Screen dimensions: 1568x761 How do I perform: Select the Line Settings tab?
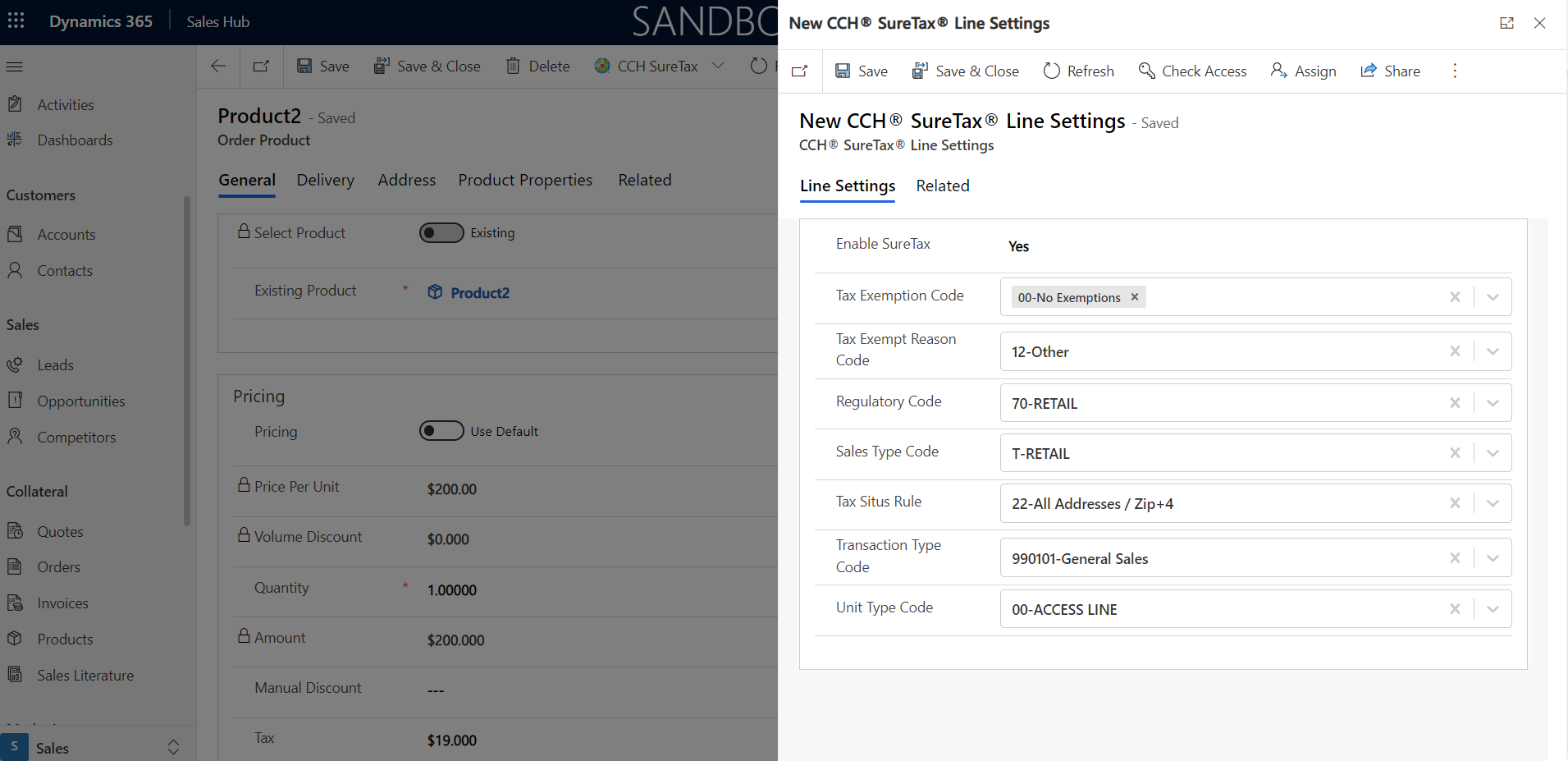tap(848, 186)
